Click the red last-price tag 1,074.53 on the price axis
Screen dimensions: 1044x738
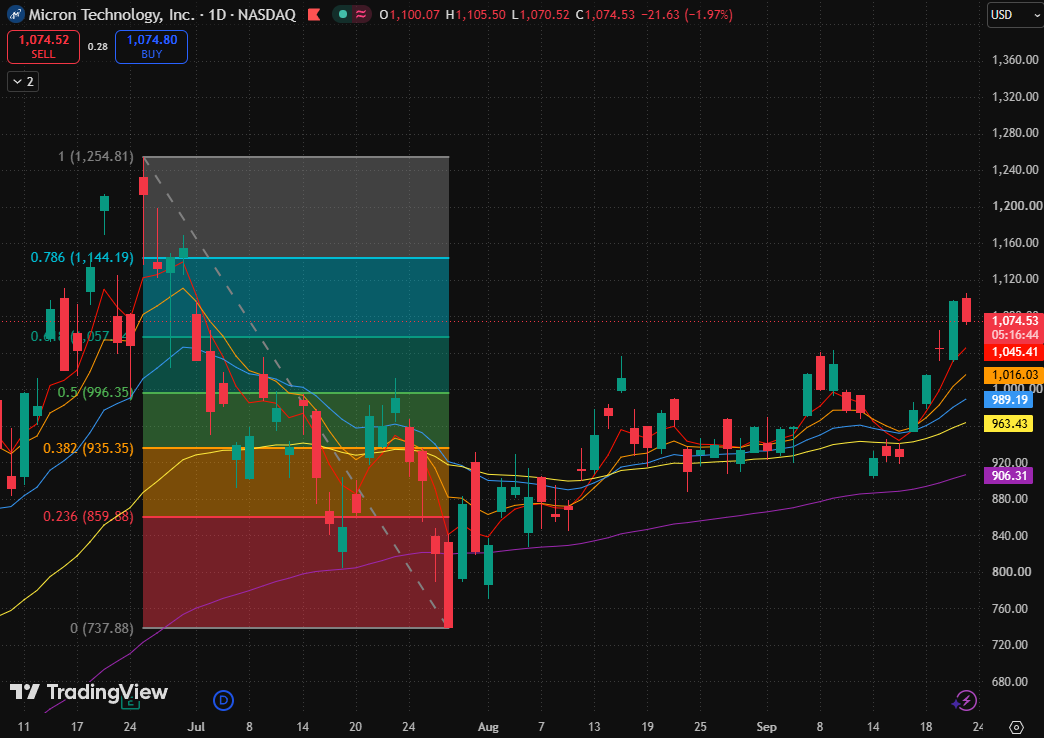click(1013, 320)
